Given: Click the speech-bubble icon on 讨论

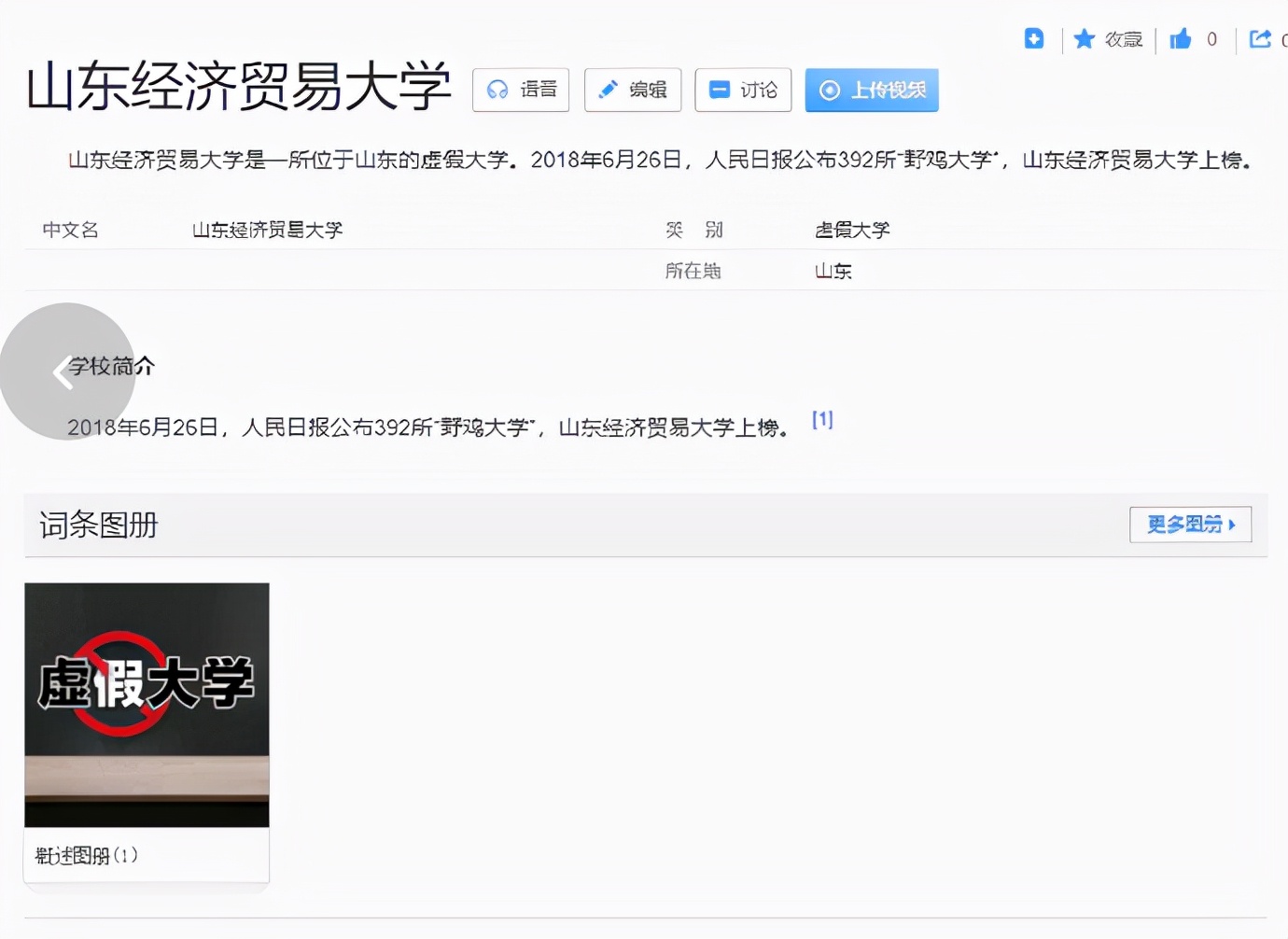Looking at the screenshot, I should click(x=719, y=90).
